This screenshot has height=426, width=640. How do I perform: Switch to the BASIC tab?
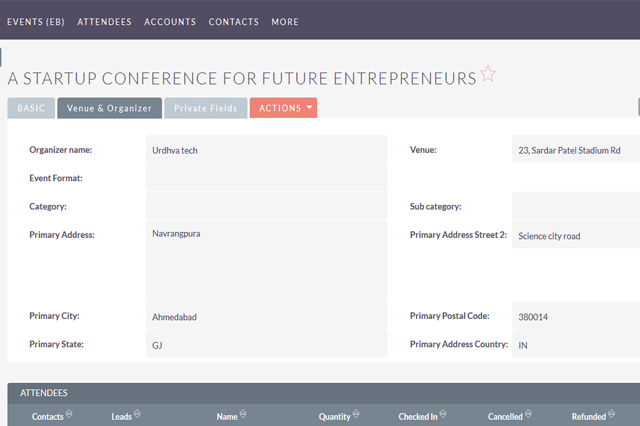[x=31, y=108]
